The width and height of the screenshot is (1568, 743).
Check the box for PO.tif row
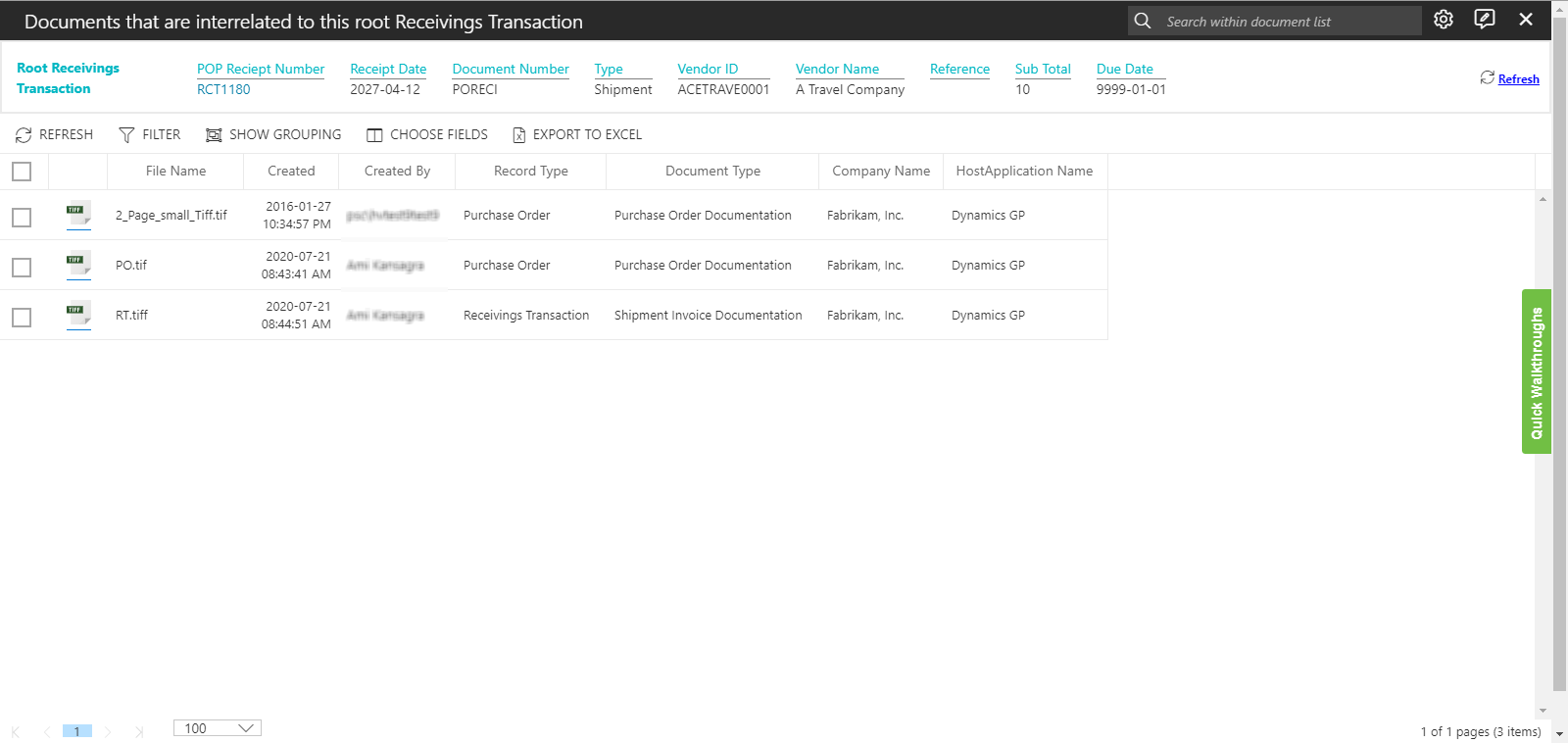22,267
